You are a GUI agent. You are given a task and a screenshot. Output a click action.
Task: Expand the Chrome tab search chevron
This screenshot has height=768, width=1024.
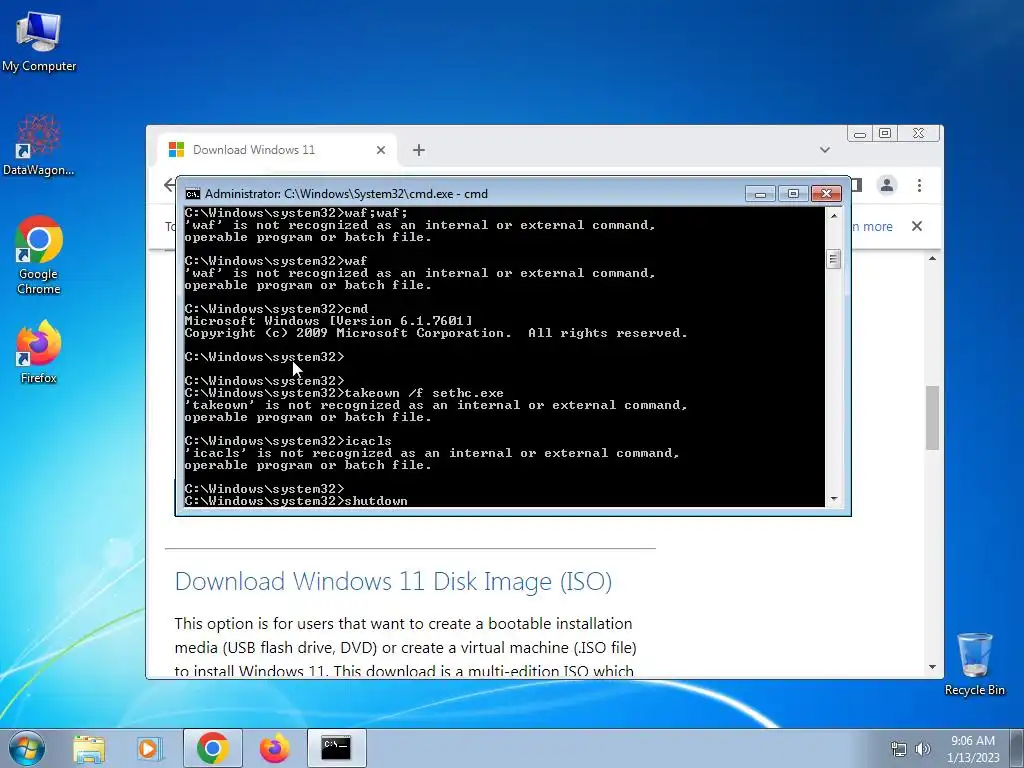825,150
